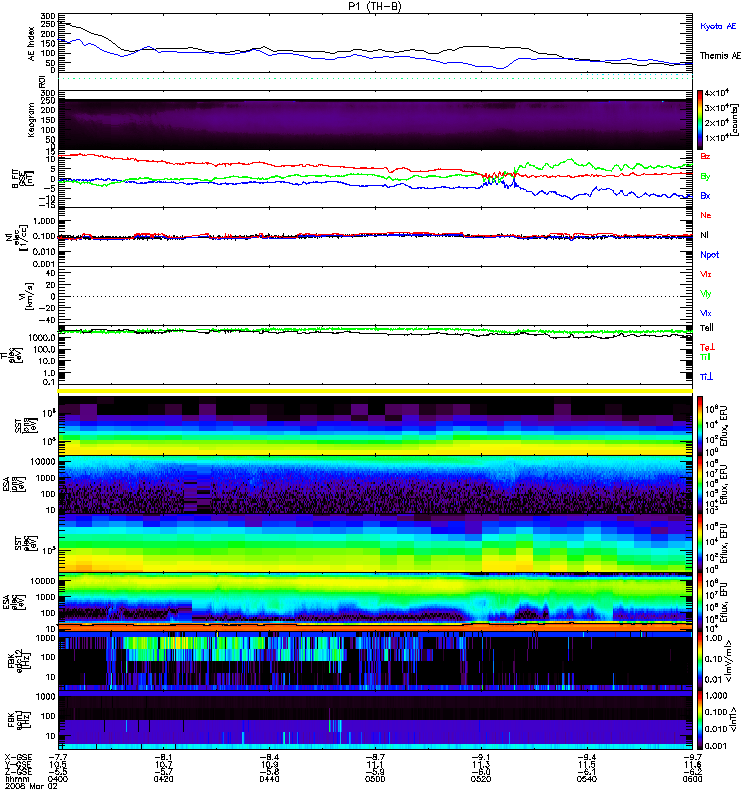Click the FBK mV/m color bar
Viewport: 750px width, 800px height.
coord(700,662)
